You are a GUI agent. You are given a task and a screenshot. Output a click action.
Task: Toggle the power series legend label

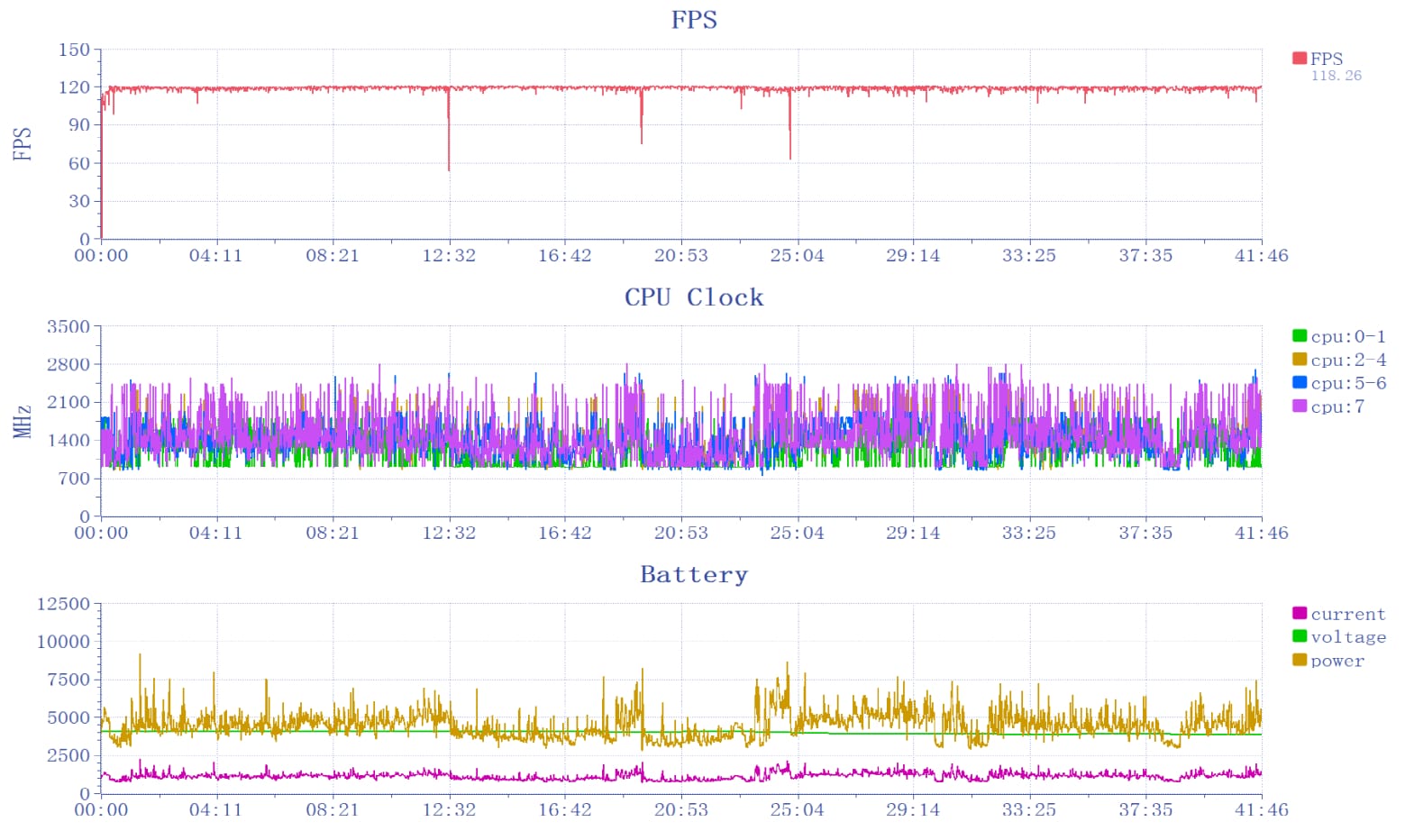coord(1337,661)
